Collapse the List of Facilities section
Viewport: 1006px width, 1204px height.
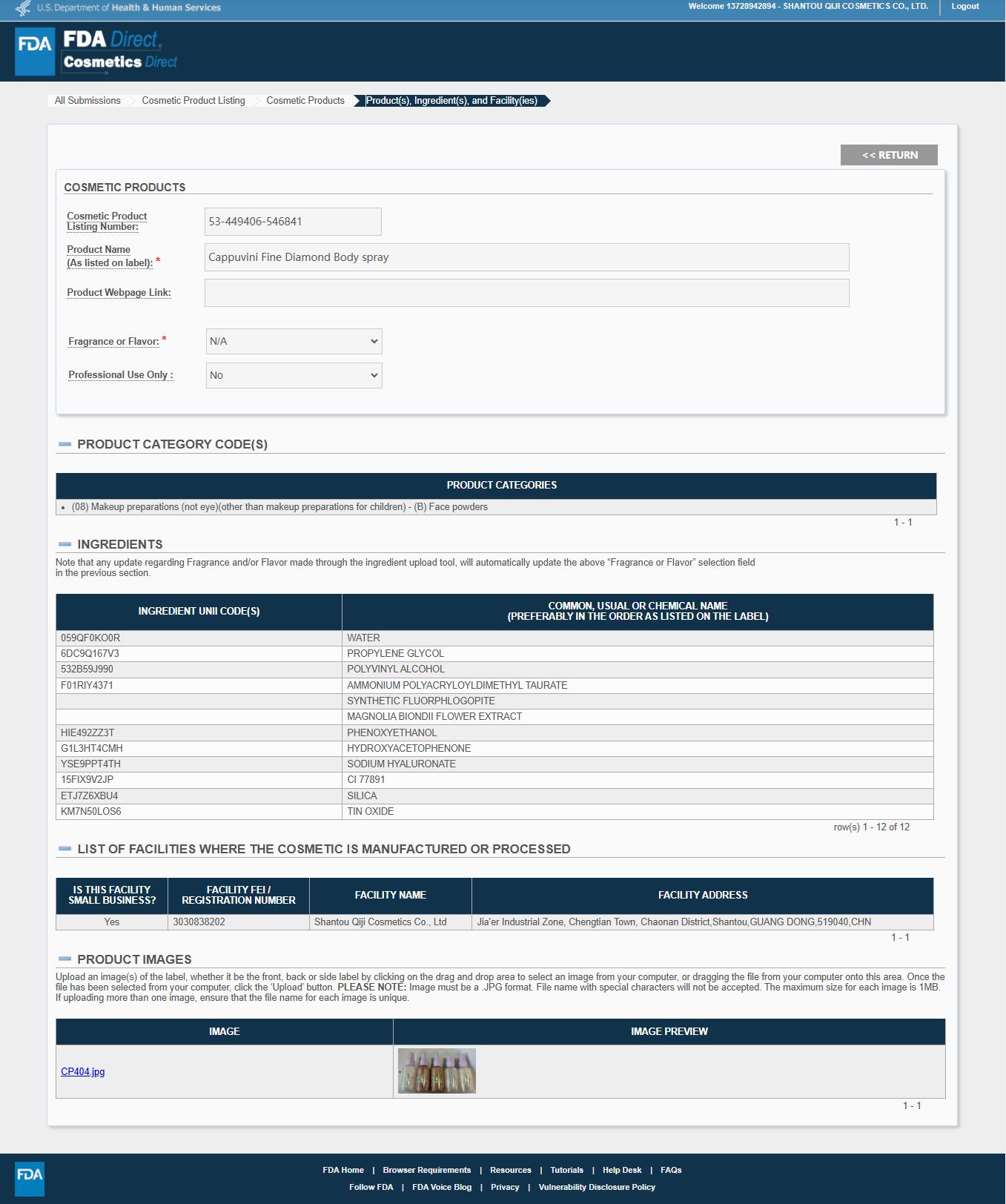coord(65,849)
